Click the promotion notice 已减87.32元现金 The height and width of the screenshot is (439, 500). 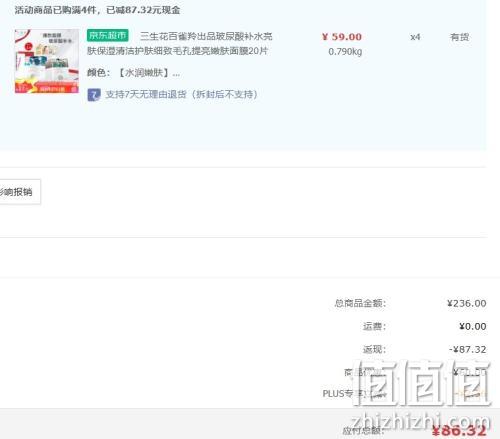pyautogui.click(x=143, y=10)
